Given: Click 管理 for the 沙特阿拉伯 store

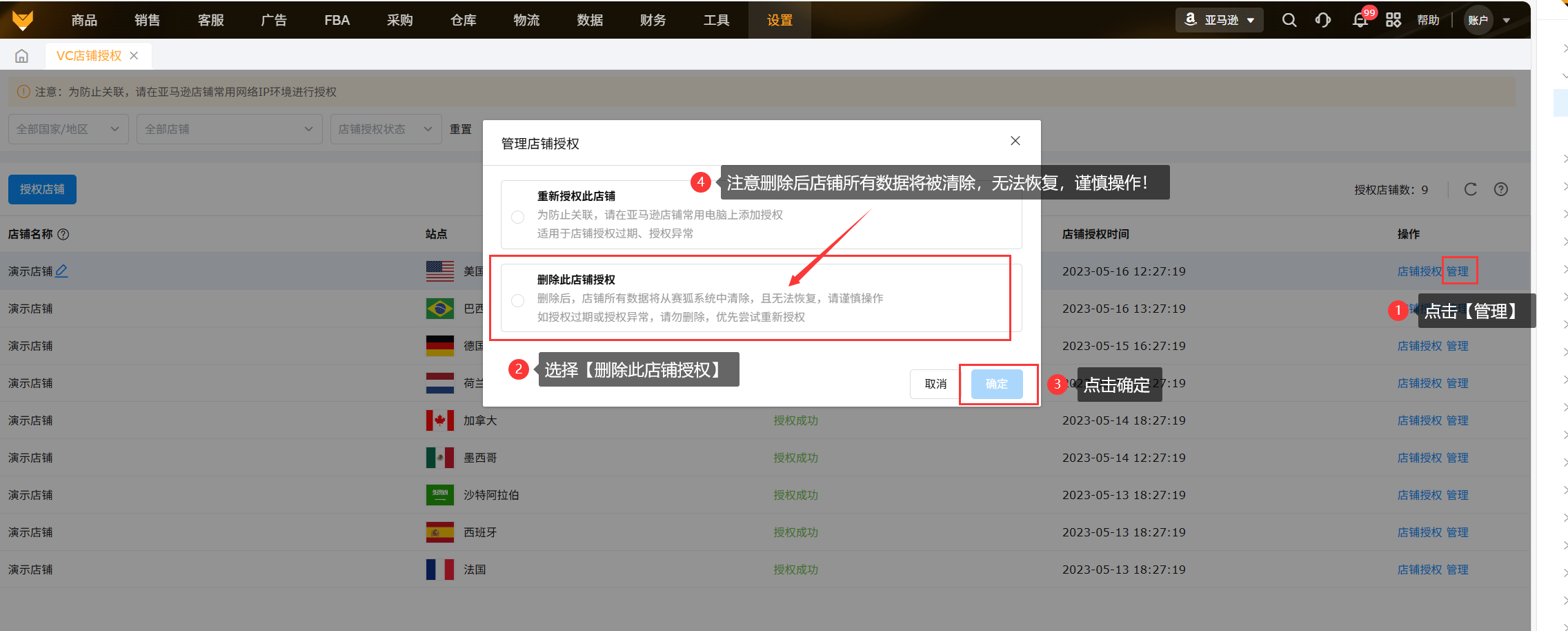Looking at the screenshot, I should pos(1458,495).
